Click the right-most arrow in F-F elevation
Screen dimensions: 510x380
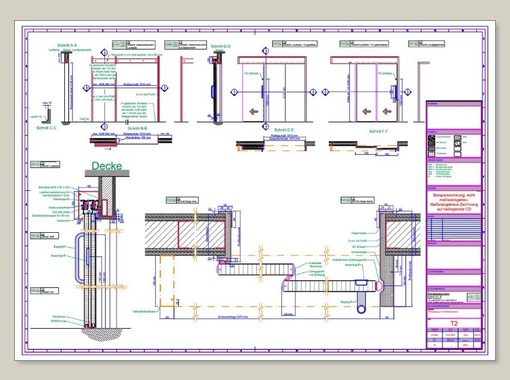(387, 111)
